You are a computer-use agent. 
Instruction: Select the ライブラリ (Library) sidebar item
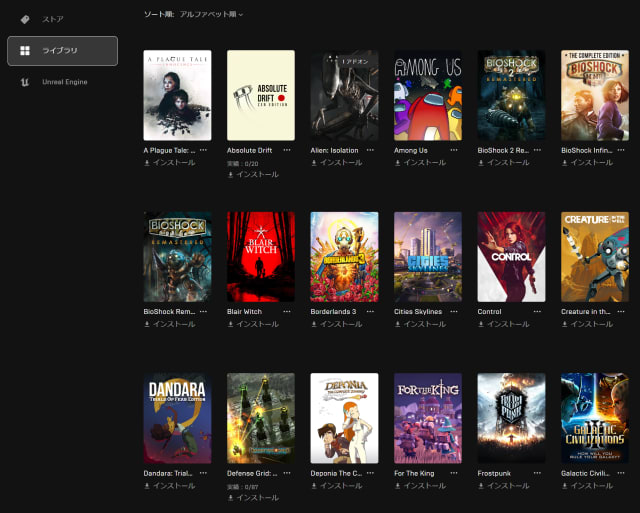[x=62, y=51]
